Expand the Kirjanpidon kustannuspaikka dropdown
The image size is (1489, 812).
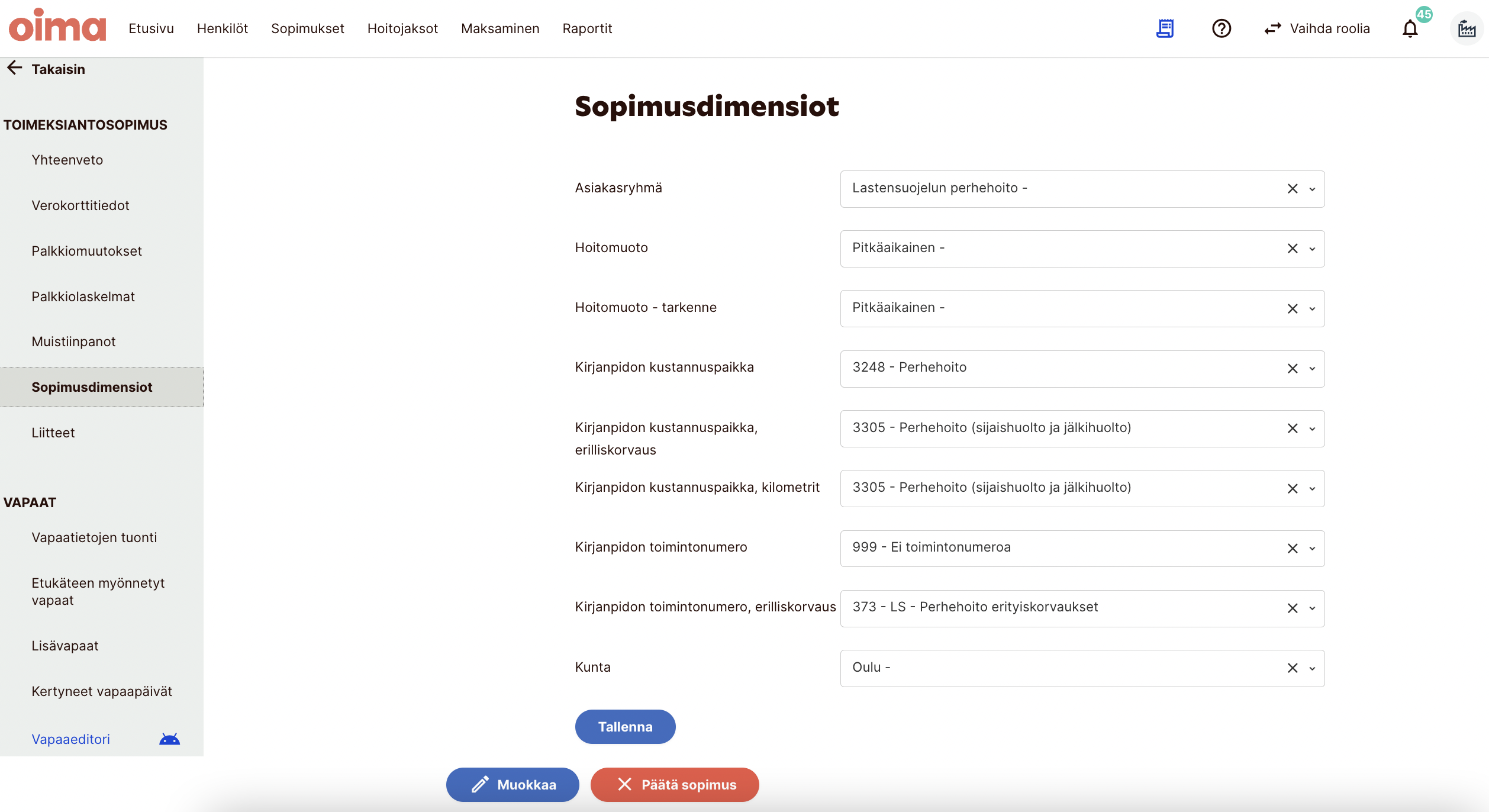tap(1312, 369)
